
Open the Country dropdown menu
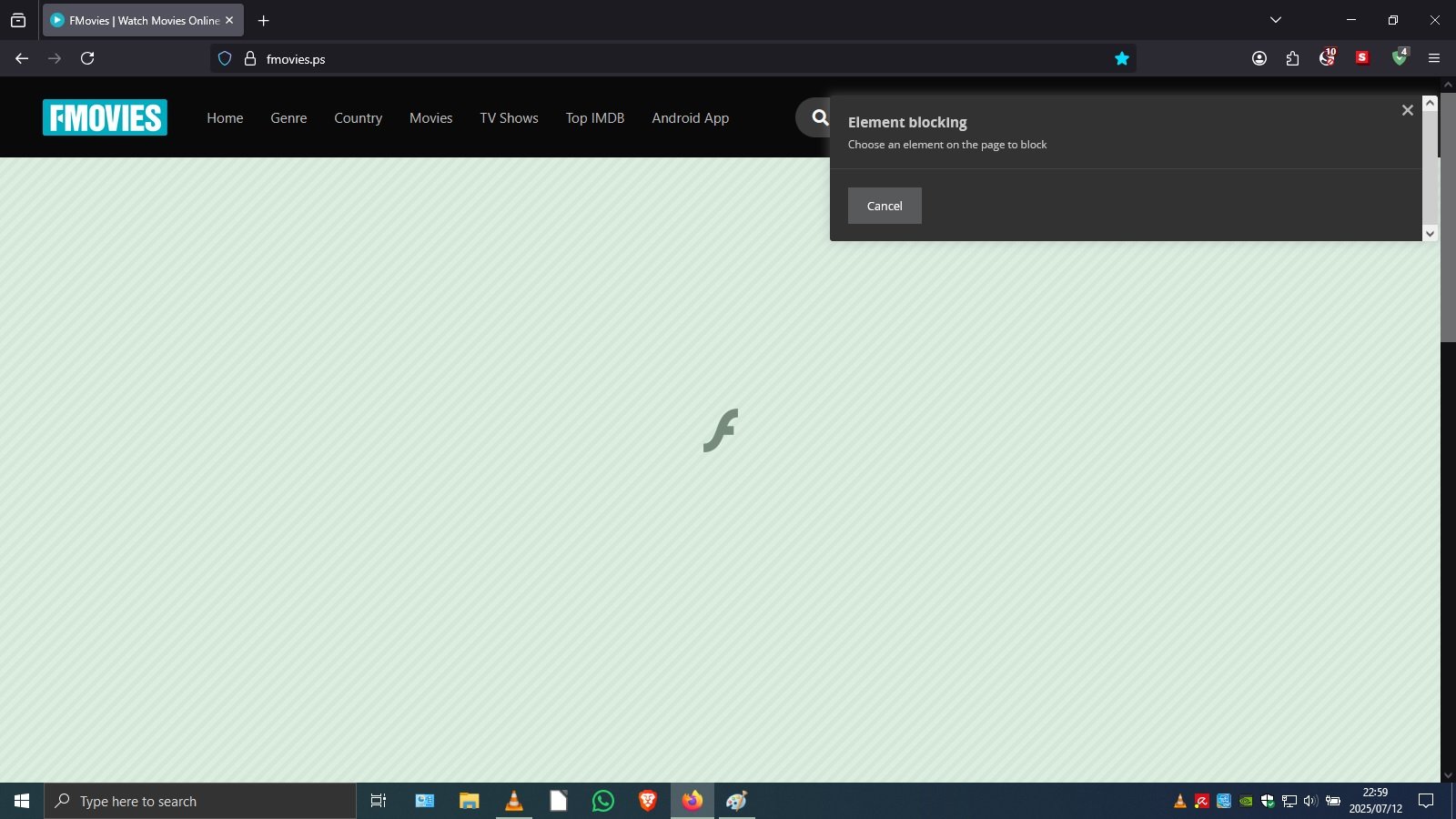click(x=358, y=117)
